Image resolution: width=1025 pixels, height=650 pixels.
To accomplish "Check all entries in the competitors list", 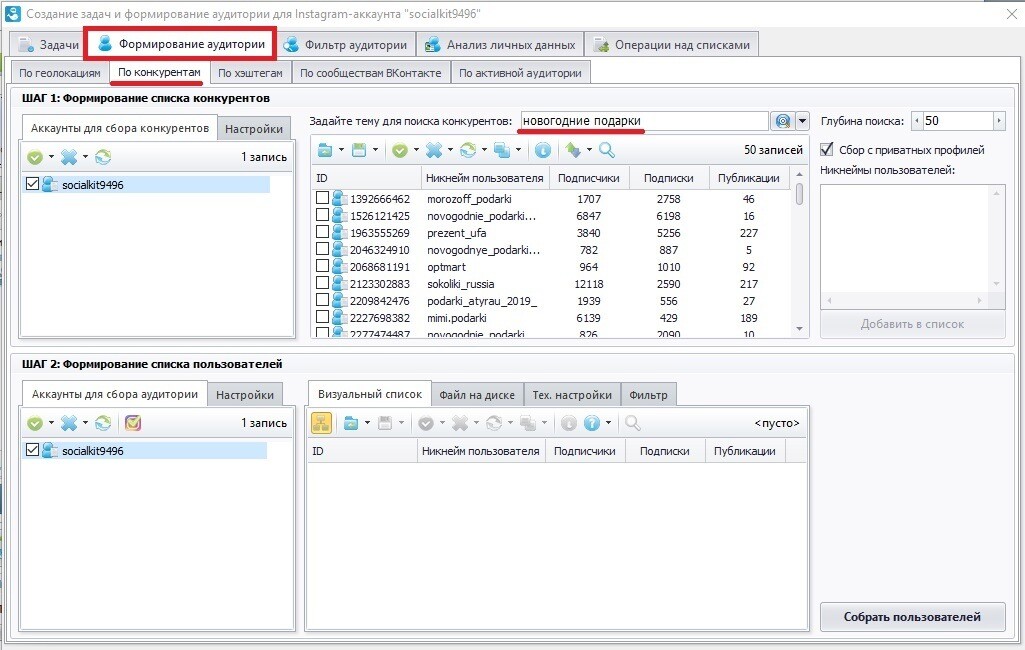I will (x=399, y=150).
